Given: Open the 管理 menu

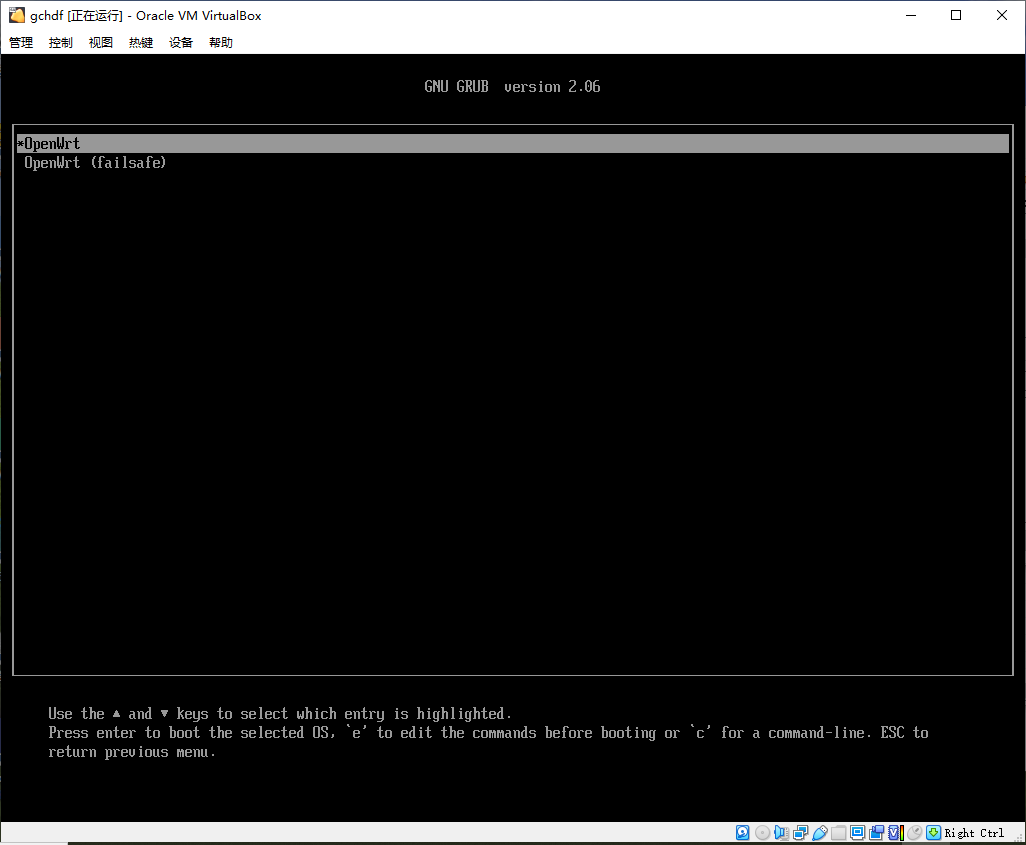Looking at the screenshot, I should 21,43.
